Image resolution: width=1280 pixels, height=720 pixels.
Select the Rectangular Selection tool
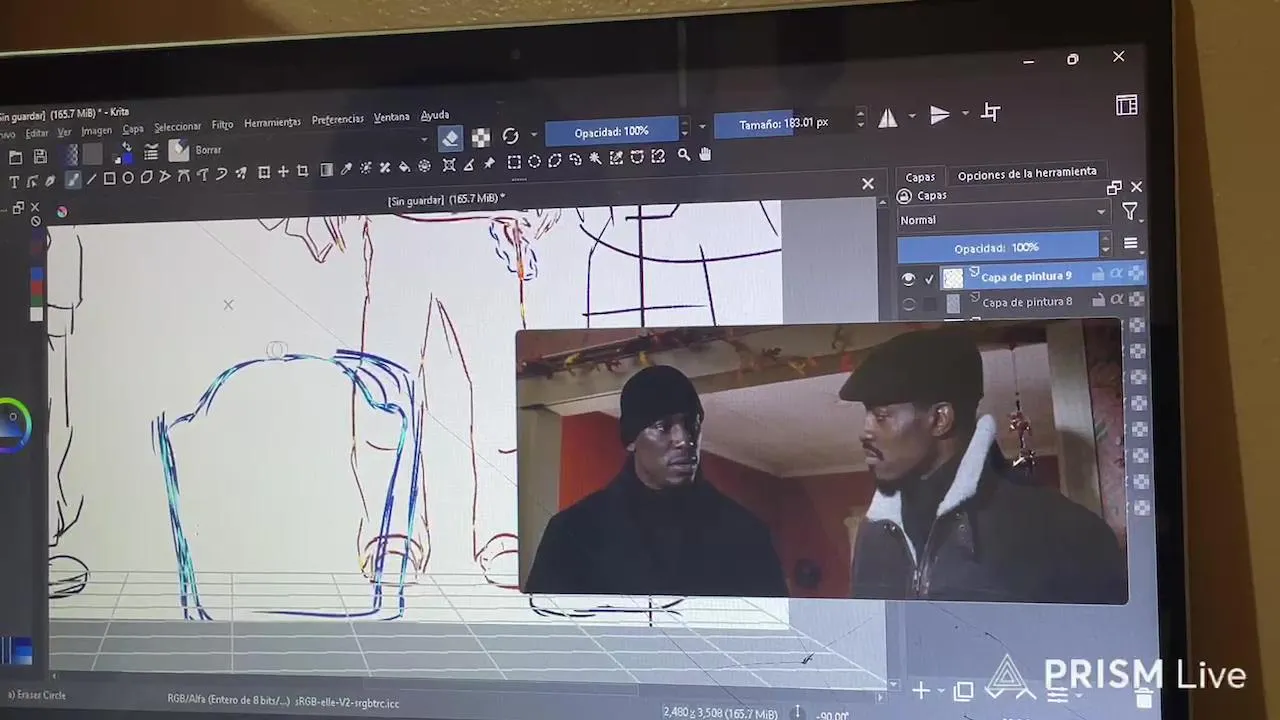[x=514, y=162]
